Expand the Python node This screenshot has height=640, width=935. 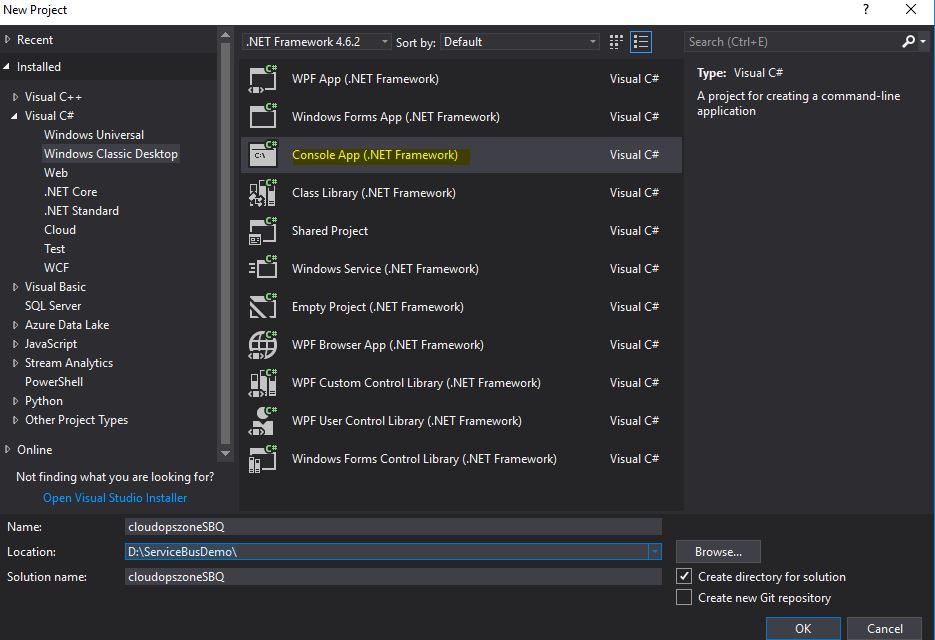coord(16,401)
